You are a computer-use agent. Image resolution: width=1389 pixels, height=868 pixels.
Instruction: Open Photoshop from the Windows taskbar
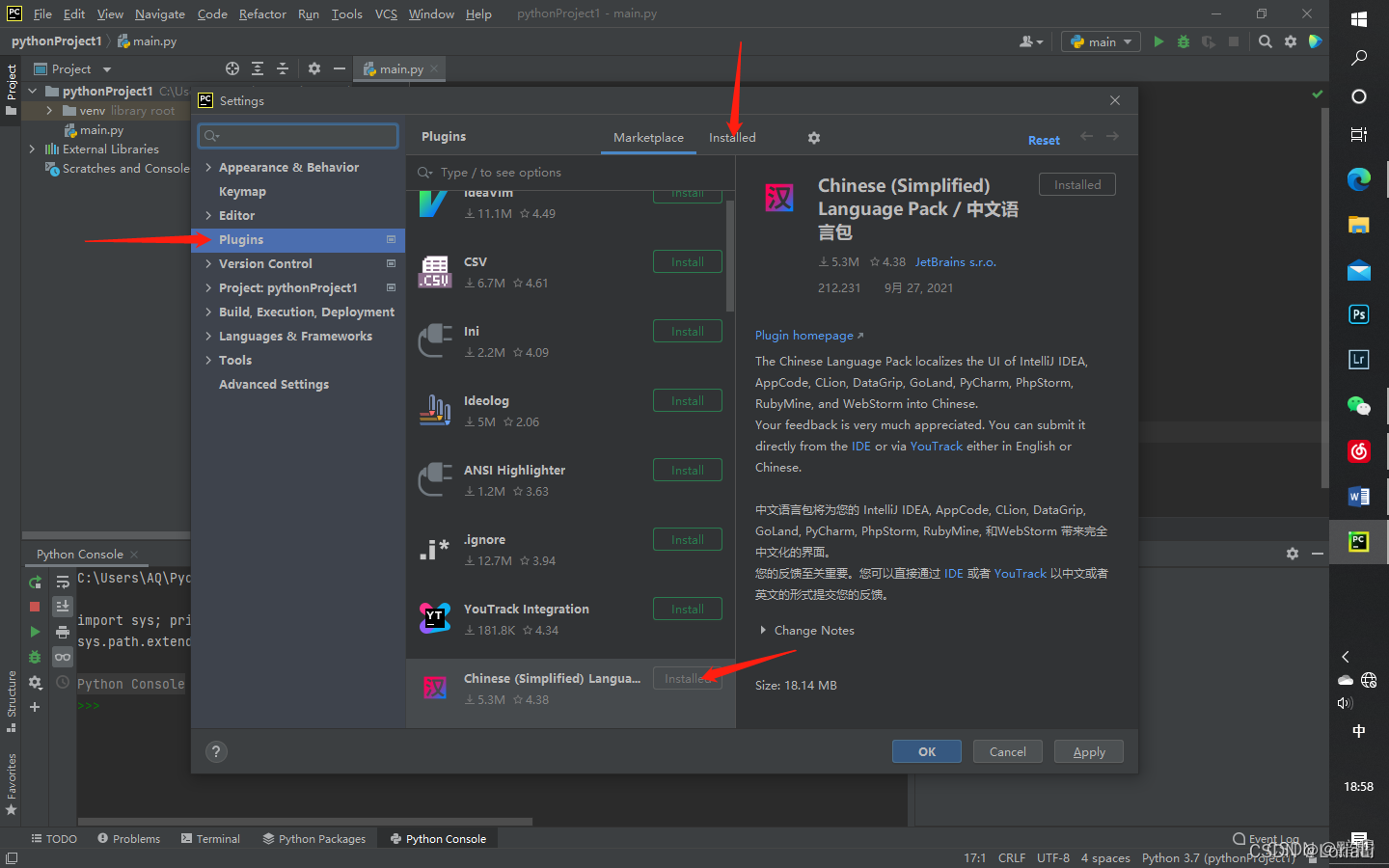(1359, 314)
